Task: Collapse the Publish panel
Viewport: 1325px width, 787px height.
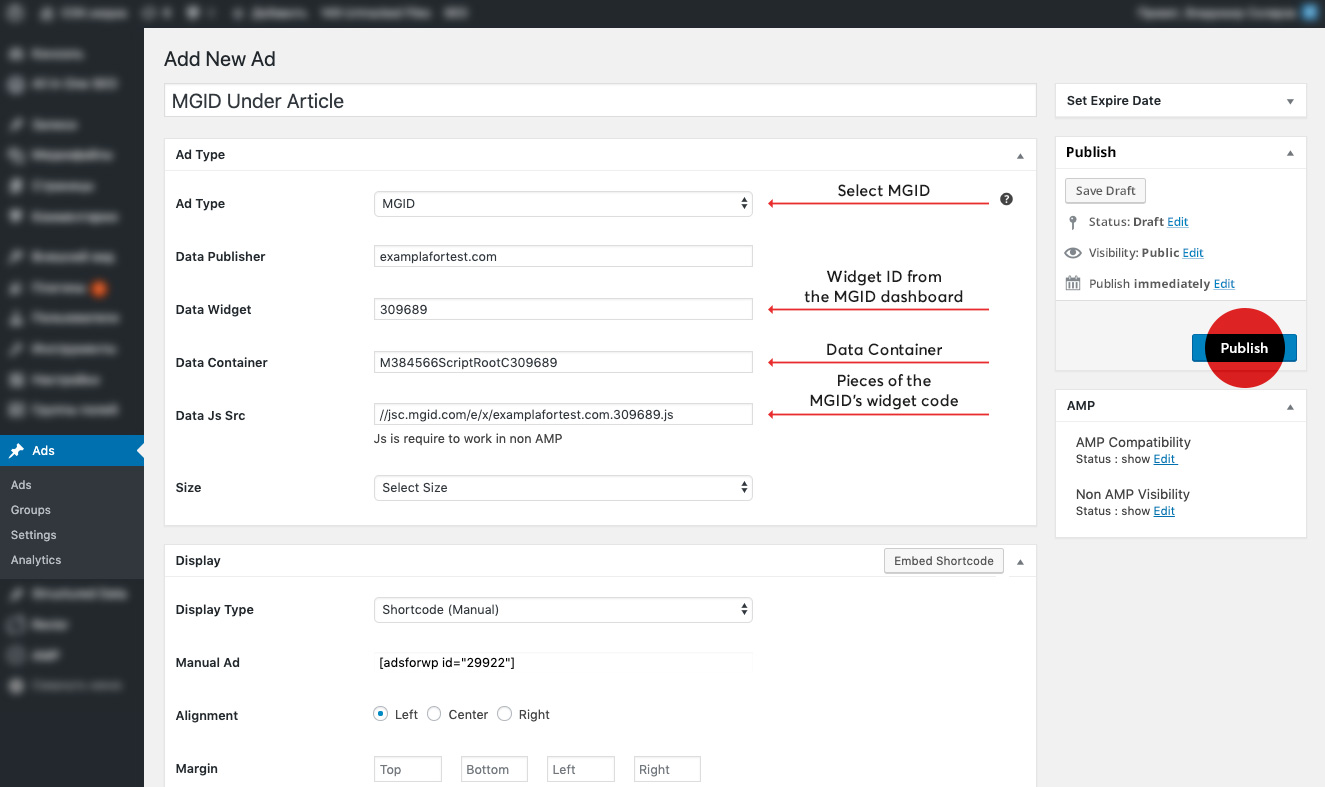Action: click(1288, 152)
